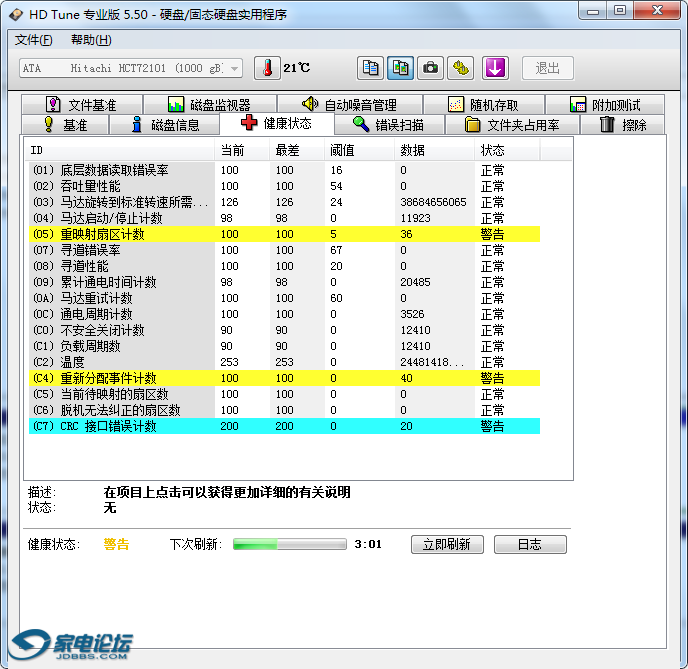Open the options gear icon
This screenshot has height=669, width=688.
click(460, 68)
